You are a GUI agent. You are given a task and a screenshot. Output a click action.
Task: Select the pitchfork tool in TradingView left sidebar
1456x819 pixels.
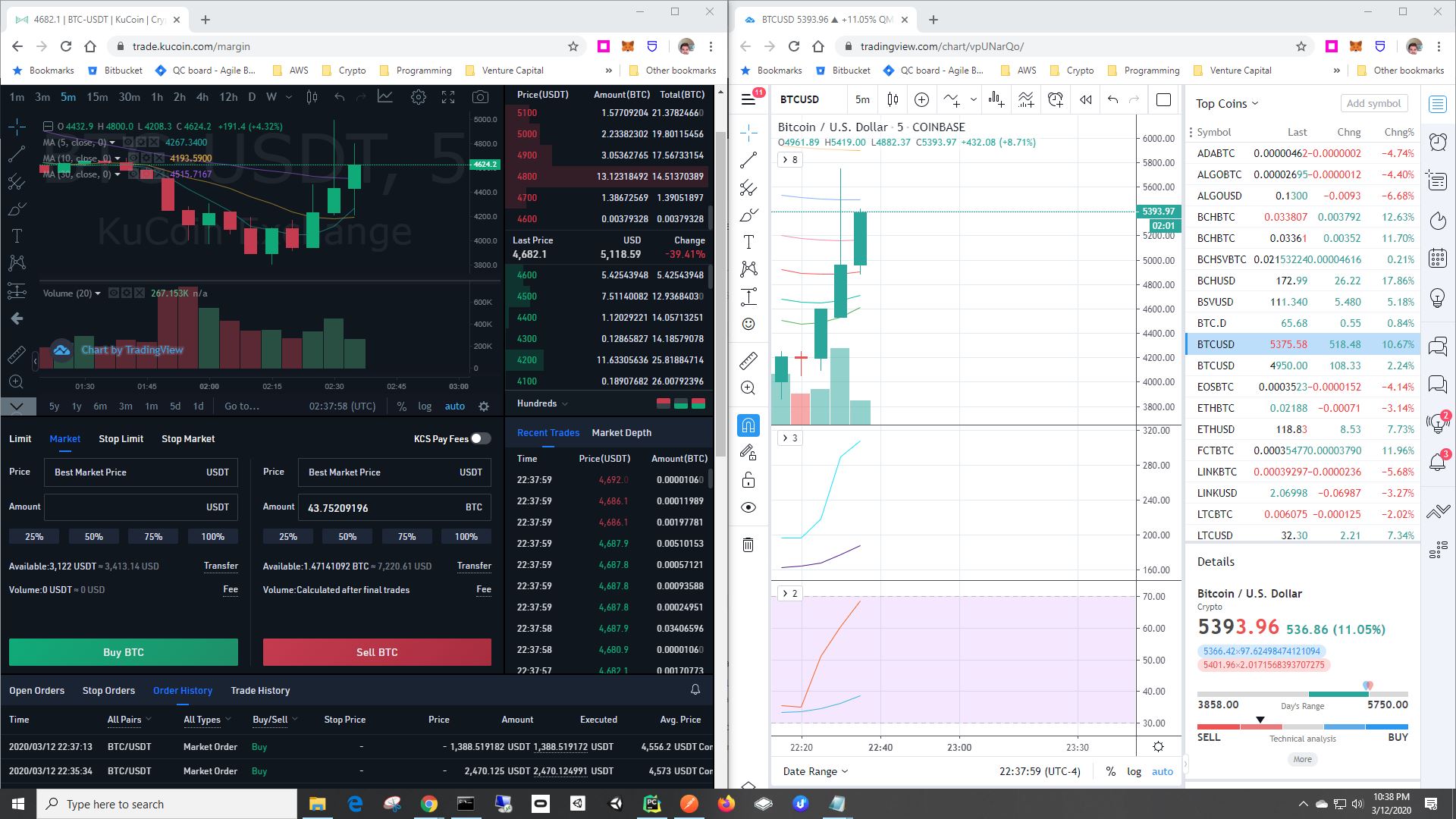point(748,188)
